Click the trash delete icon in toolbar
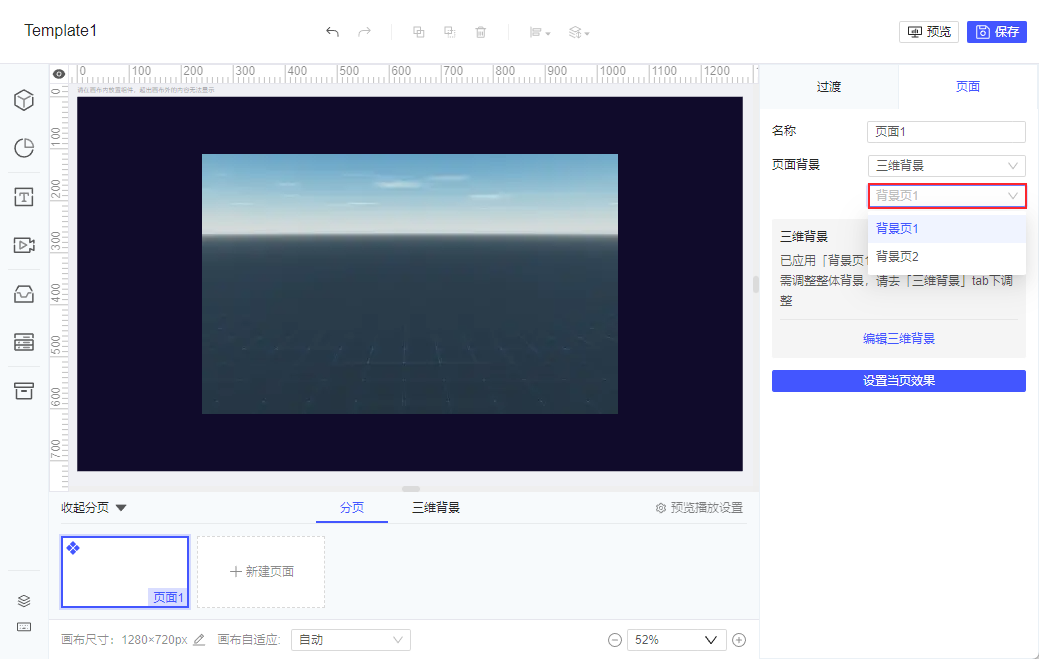The height and width of the screenshot is (659, 1039). pos(481,32)
